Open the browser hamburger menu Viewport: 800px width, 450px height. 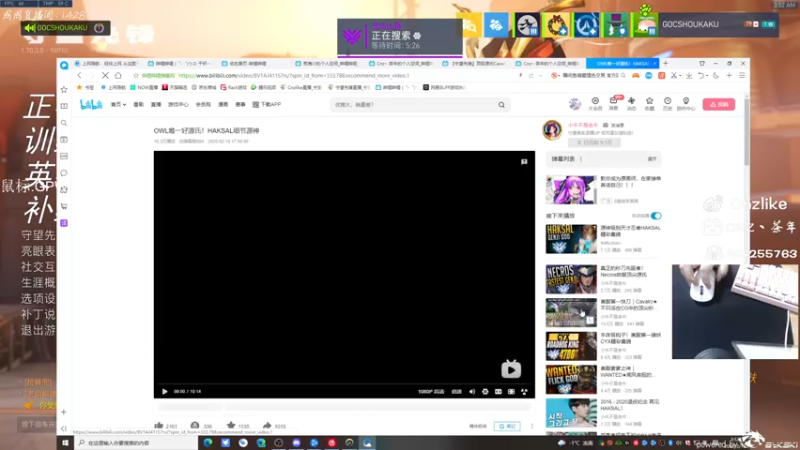(x=742, y=75)
